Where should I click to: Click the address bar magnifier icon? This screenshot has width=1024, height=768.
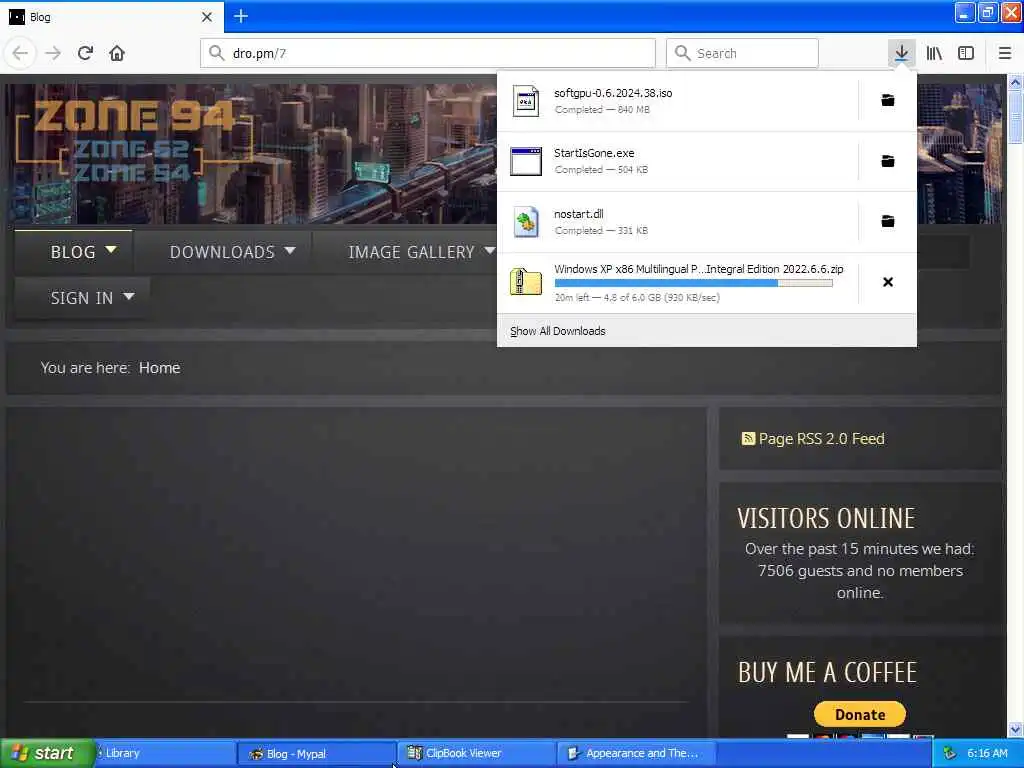tap(216, 53)
